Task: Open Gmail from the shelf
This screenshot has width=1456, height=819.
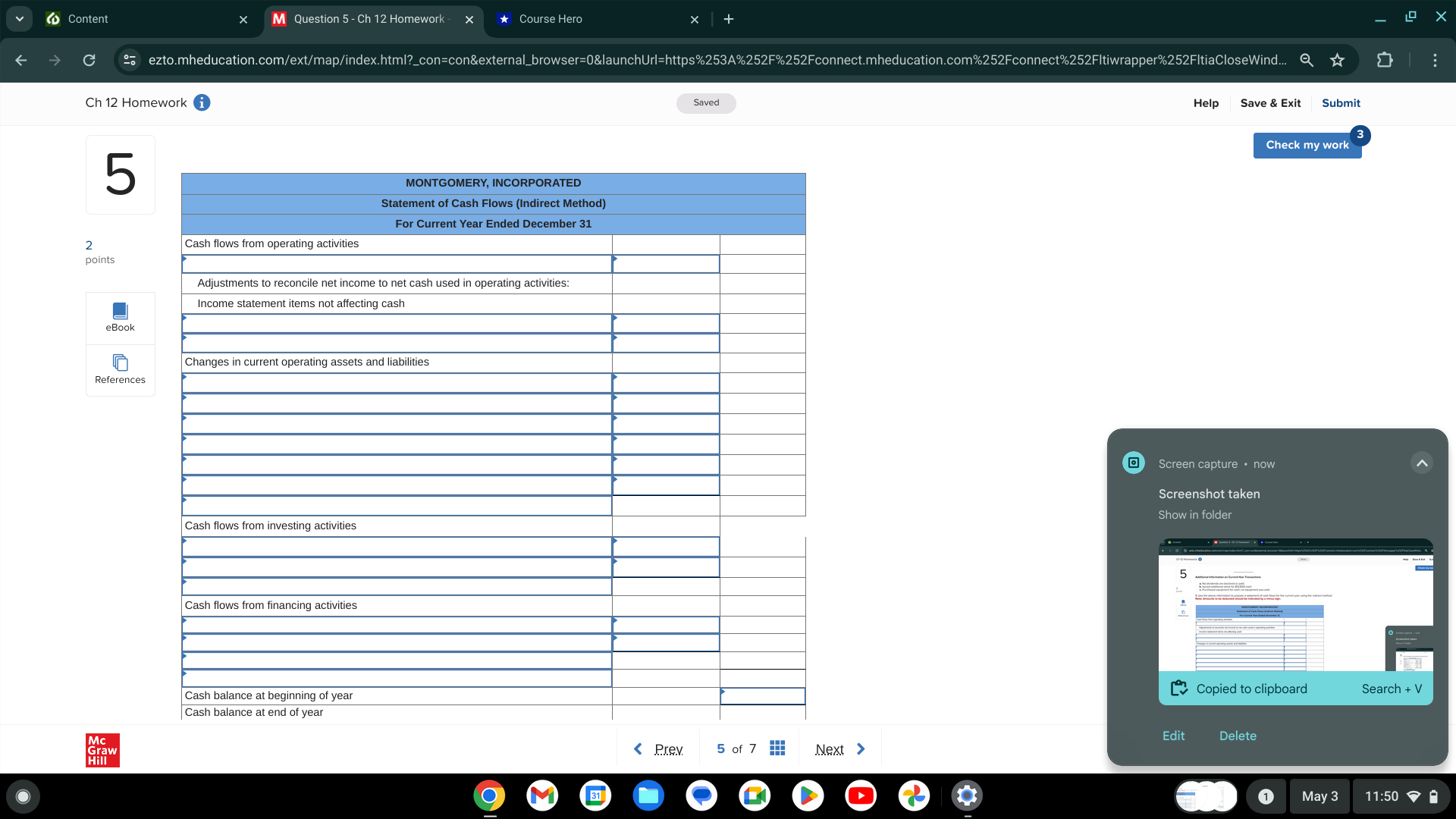Action: [x=542, y=795]
